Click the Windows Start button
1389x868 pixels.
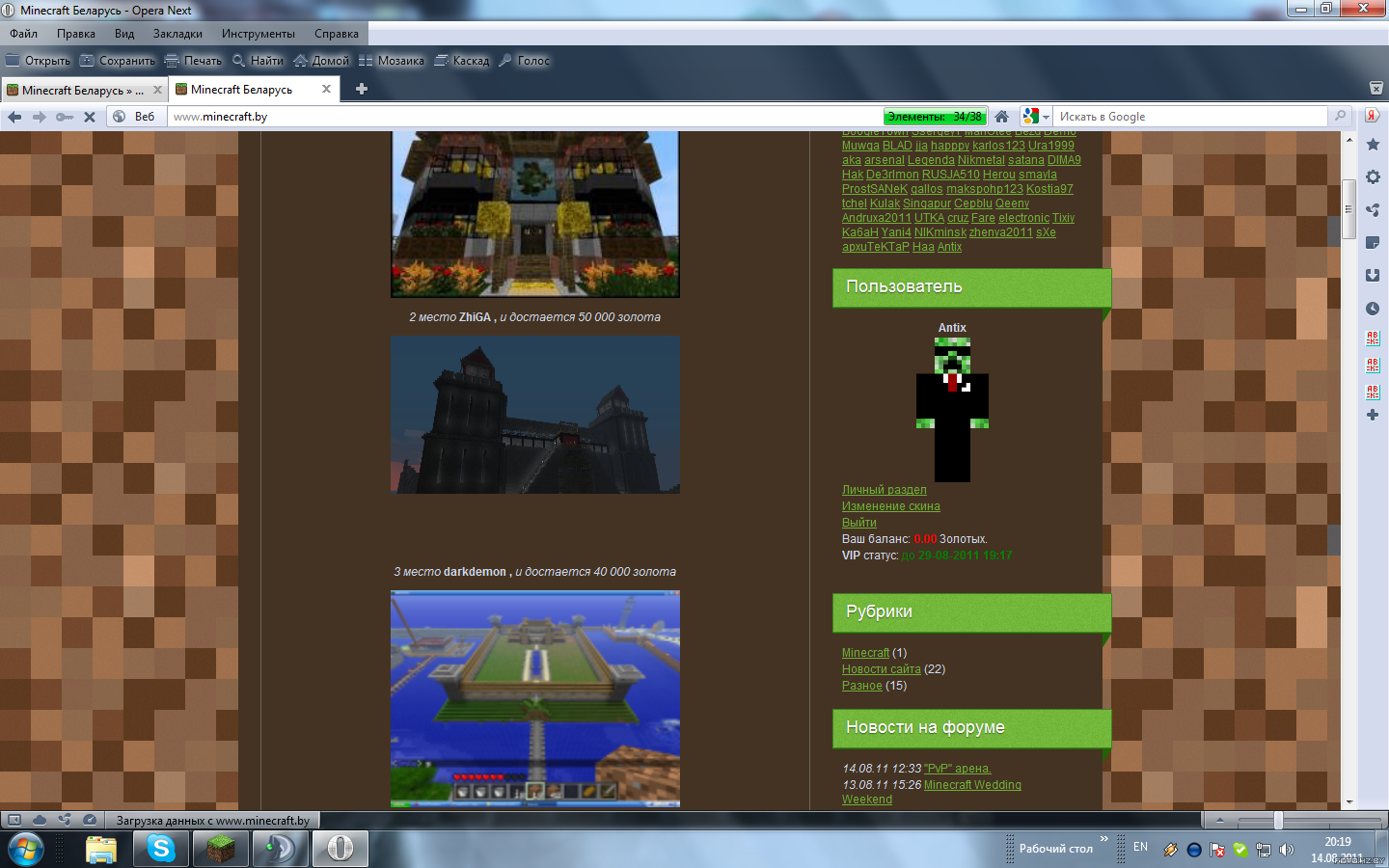coord(26,849)
